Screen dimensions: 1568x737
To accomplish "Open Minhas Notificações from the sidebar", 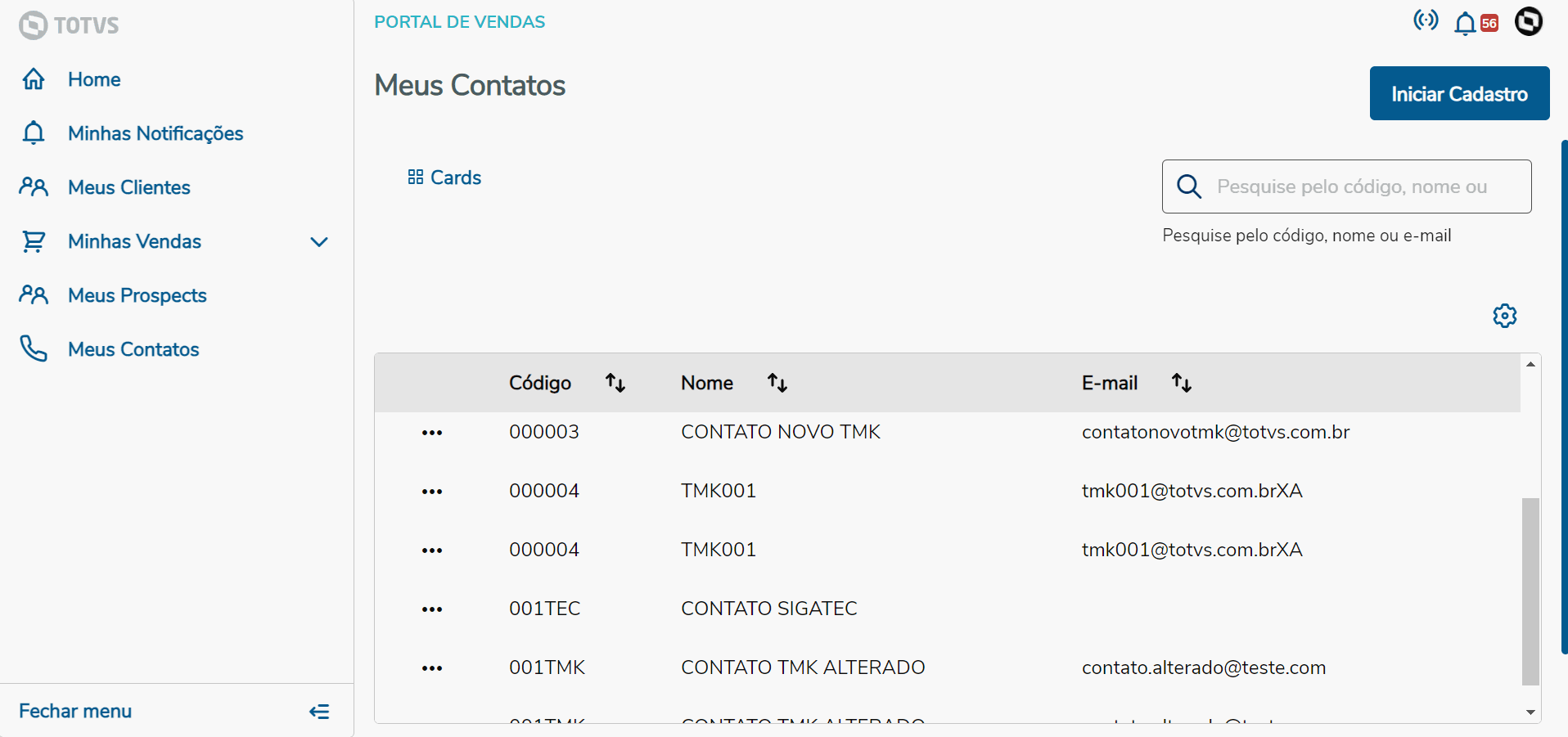I will click(155, 133).
